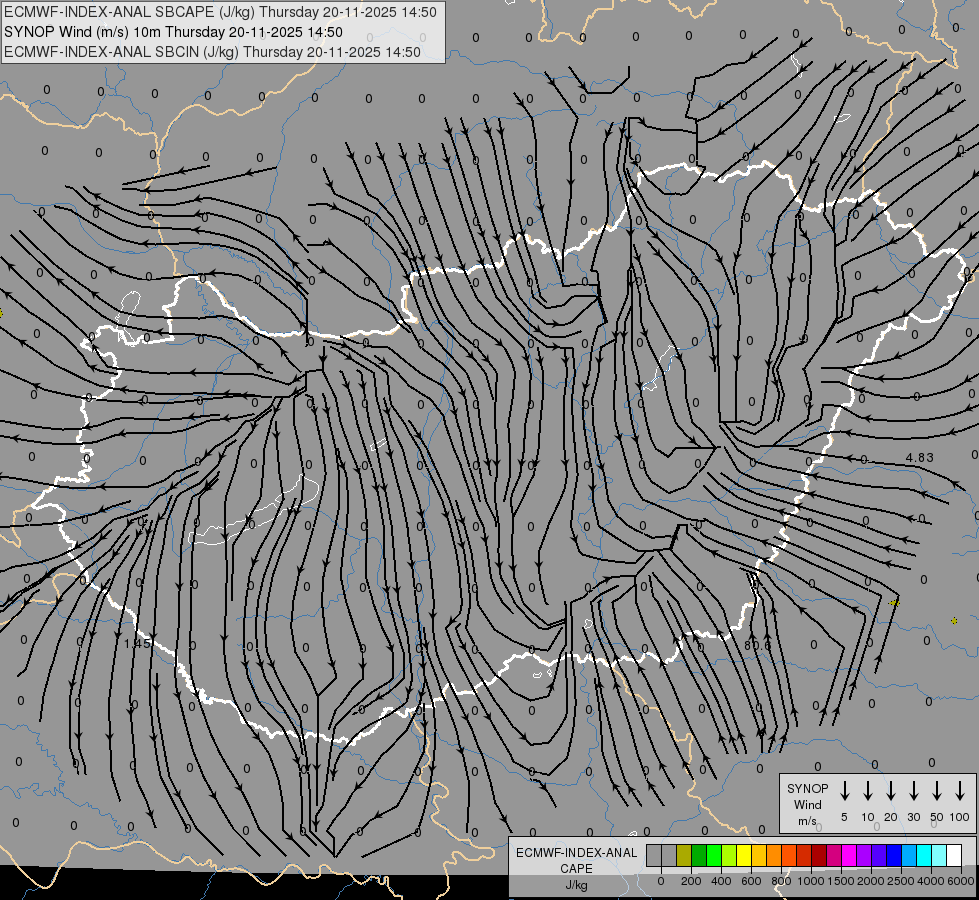The width and height of the screenshot is (979, 900).
Task: Click the 20 m/s wind arrow in legend
Action: click(x=891, y=790)
